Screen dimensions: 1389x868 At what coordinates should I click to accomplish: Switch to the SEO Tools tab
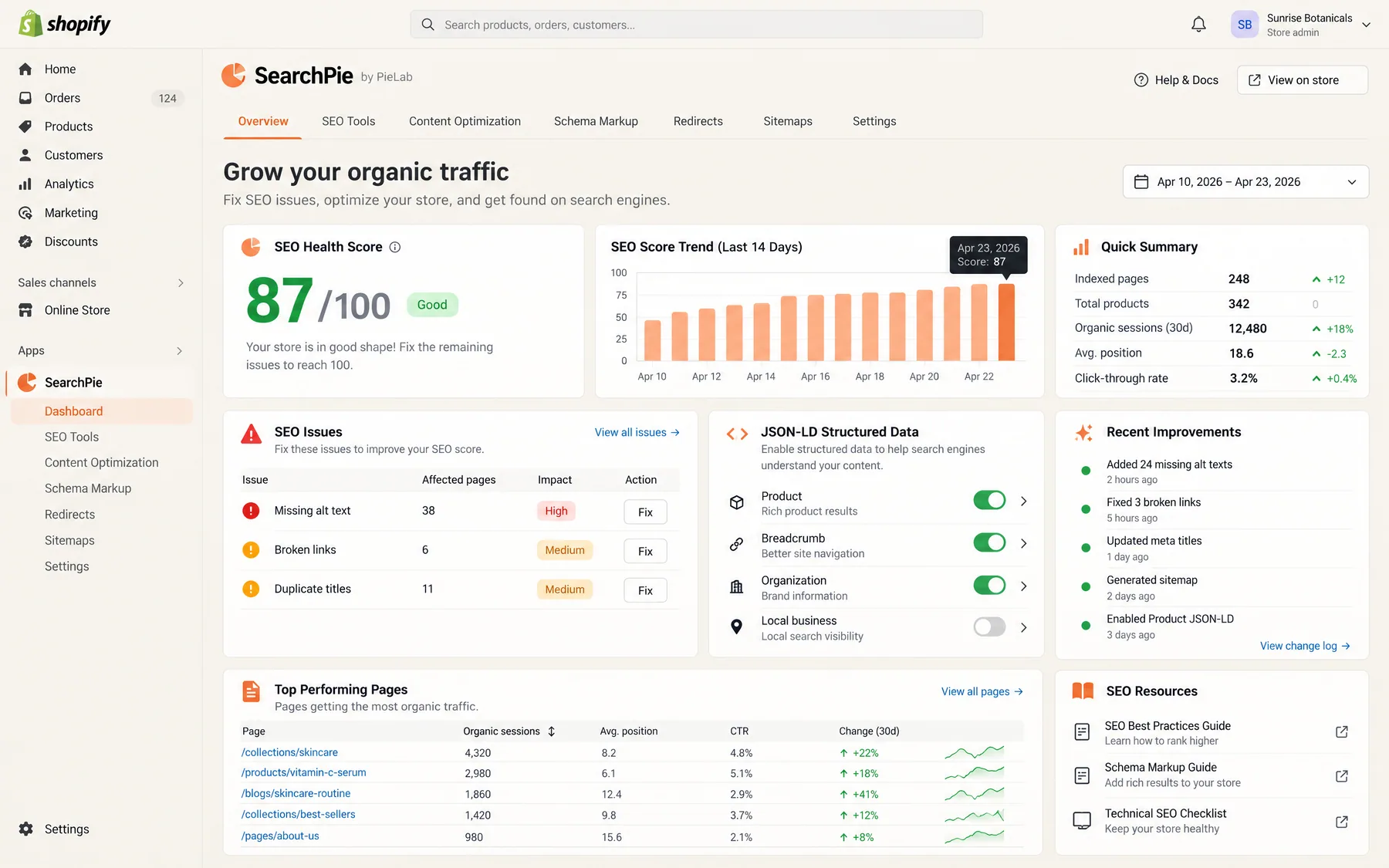pyautogui.click(x=349, y=121)
